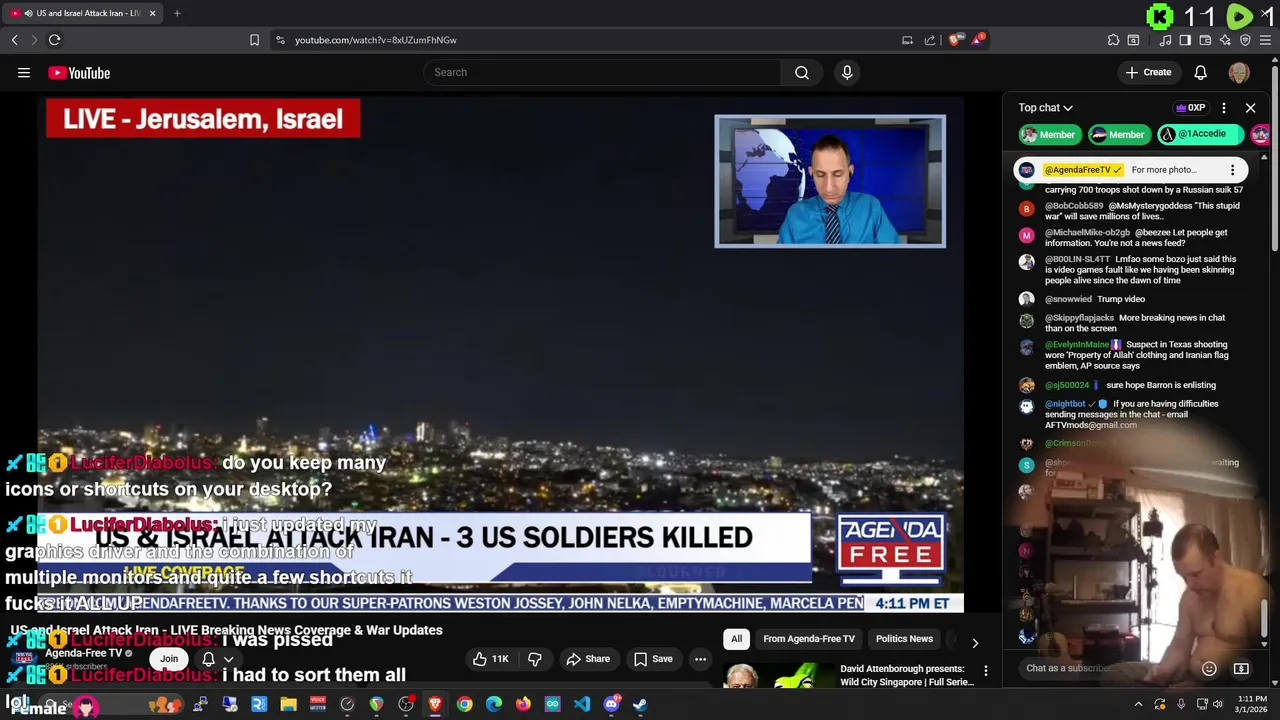Viewport: 1280px width, 720px height.
Task: Like the video with 11K likes
Action: (491, 659)
